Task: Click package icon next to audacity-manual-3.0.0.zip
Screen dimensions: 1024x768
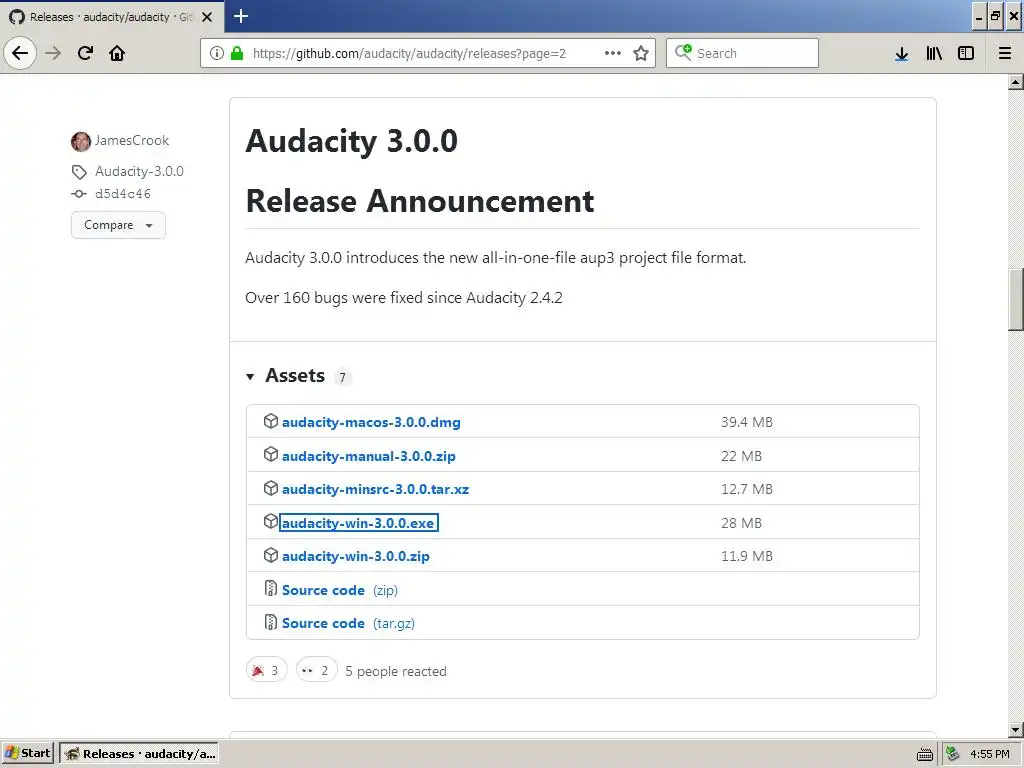Action: (270, 455)
